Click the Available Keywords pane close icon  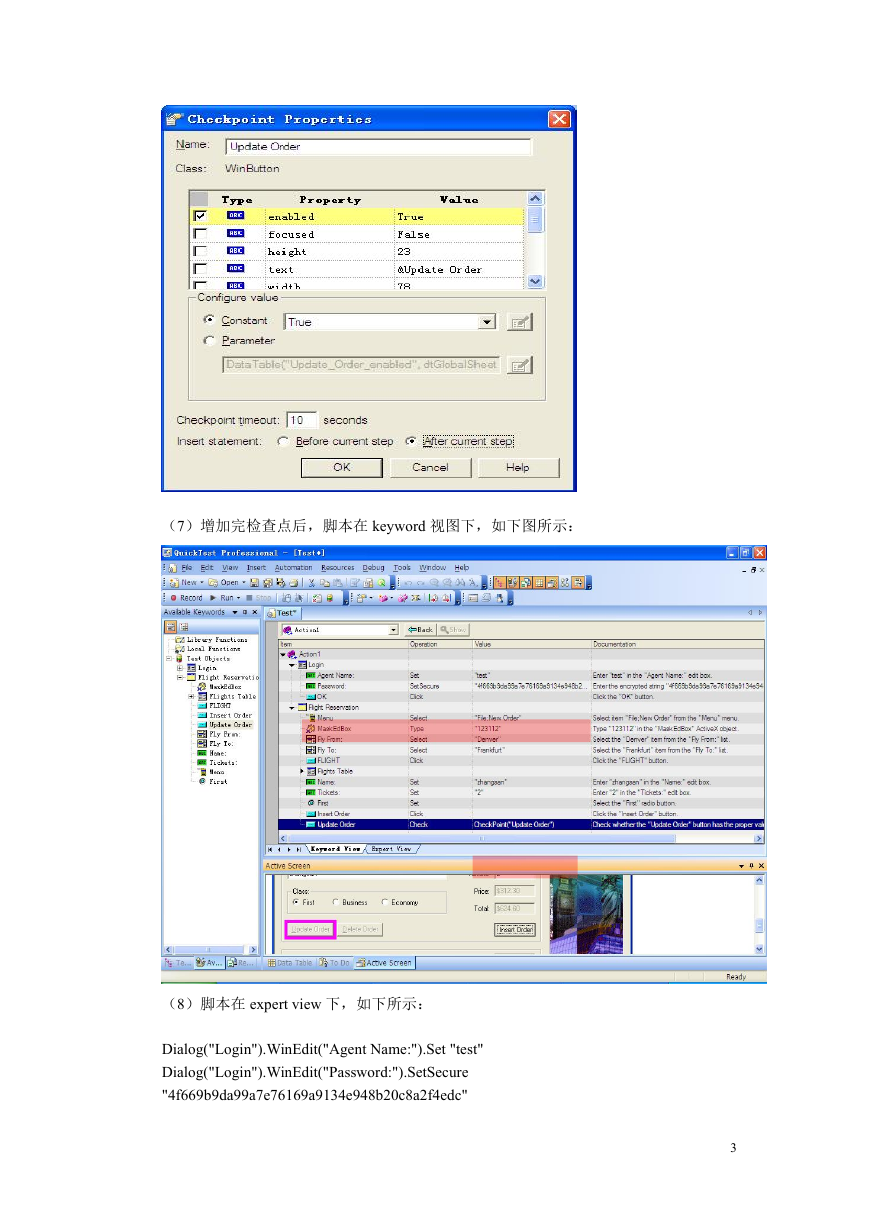254,612
